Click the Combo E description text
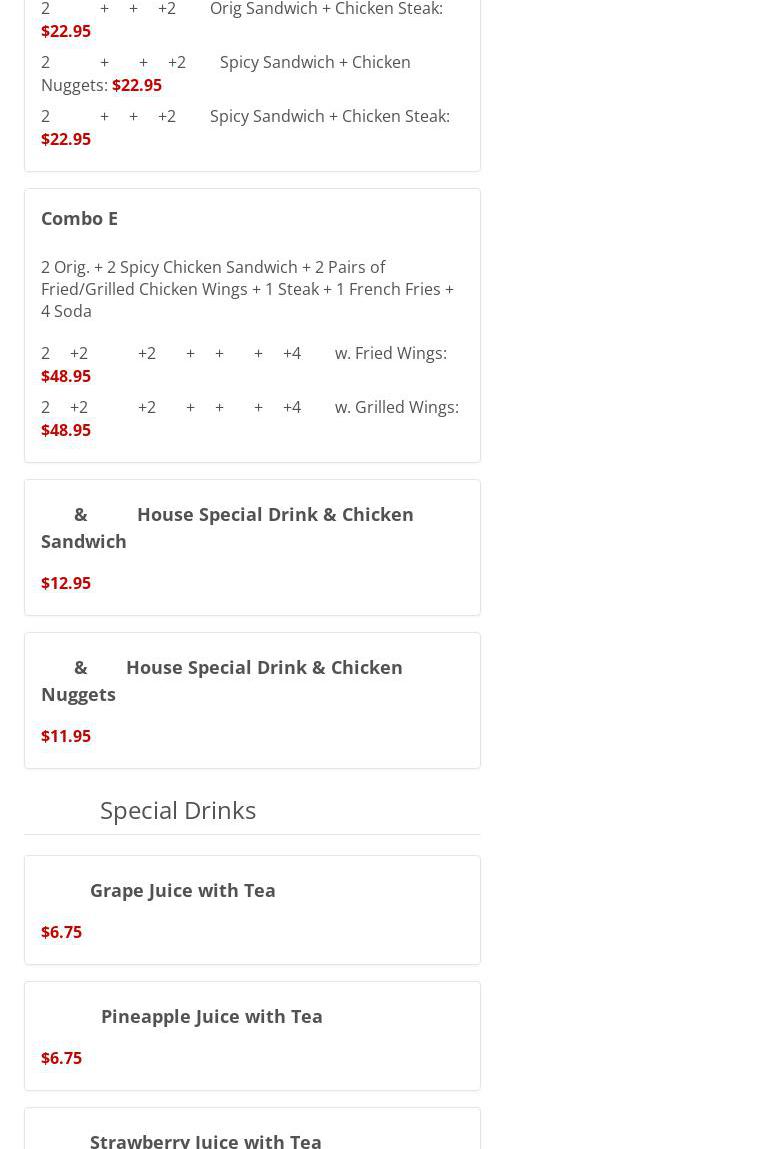Screen dimensions: 770x1149 pos(247,289)
